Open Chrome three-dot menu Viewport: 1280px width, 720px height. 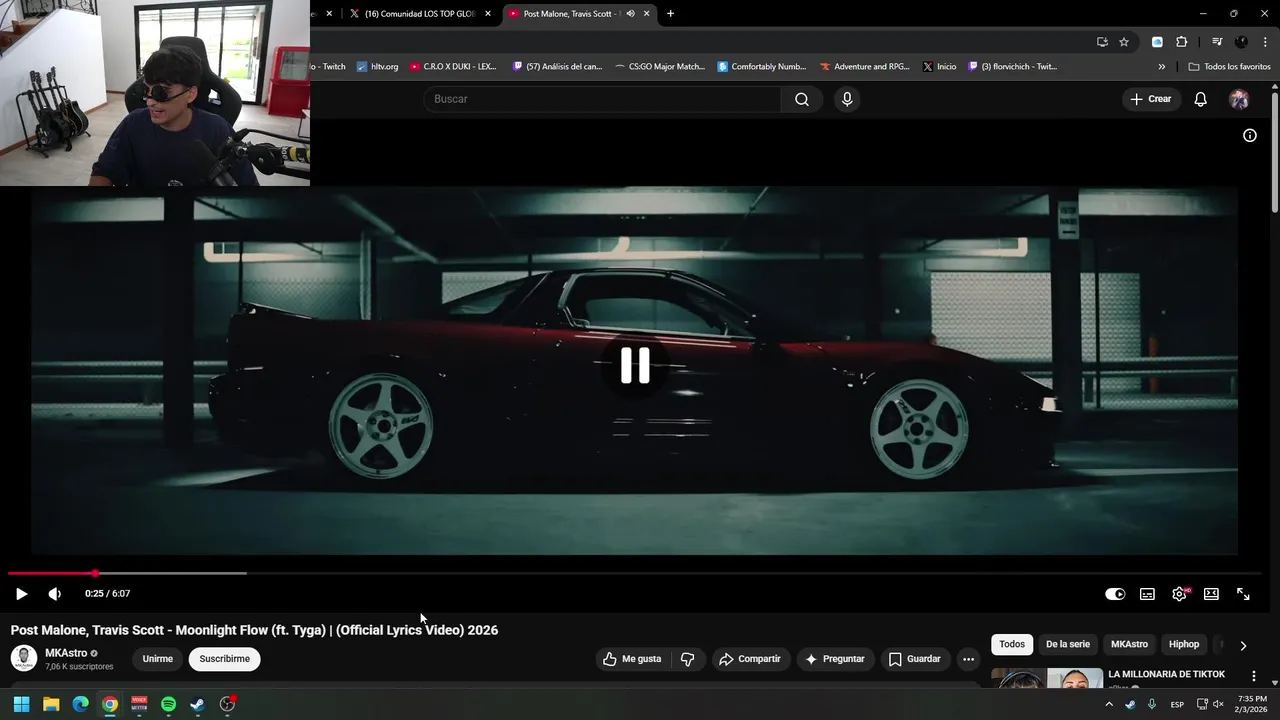click(1265, 42)
